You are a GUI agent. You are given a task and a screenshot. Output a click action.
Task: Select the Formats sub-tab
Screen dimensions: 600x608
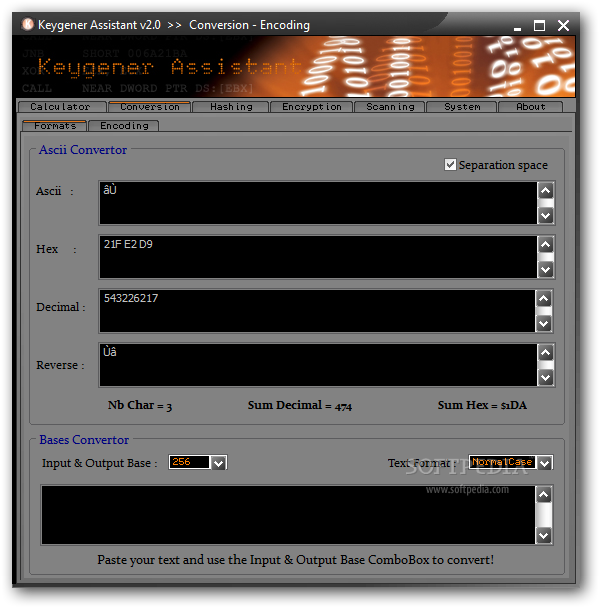tap(55, 126)
